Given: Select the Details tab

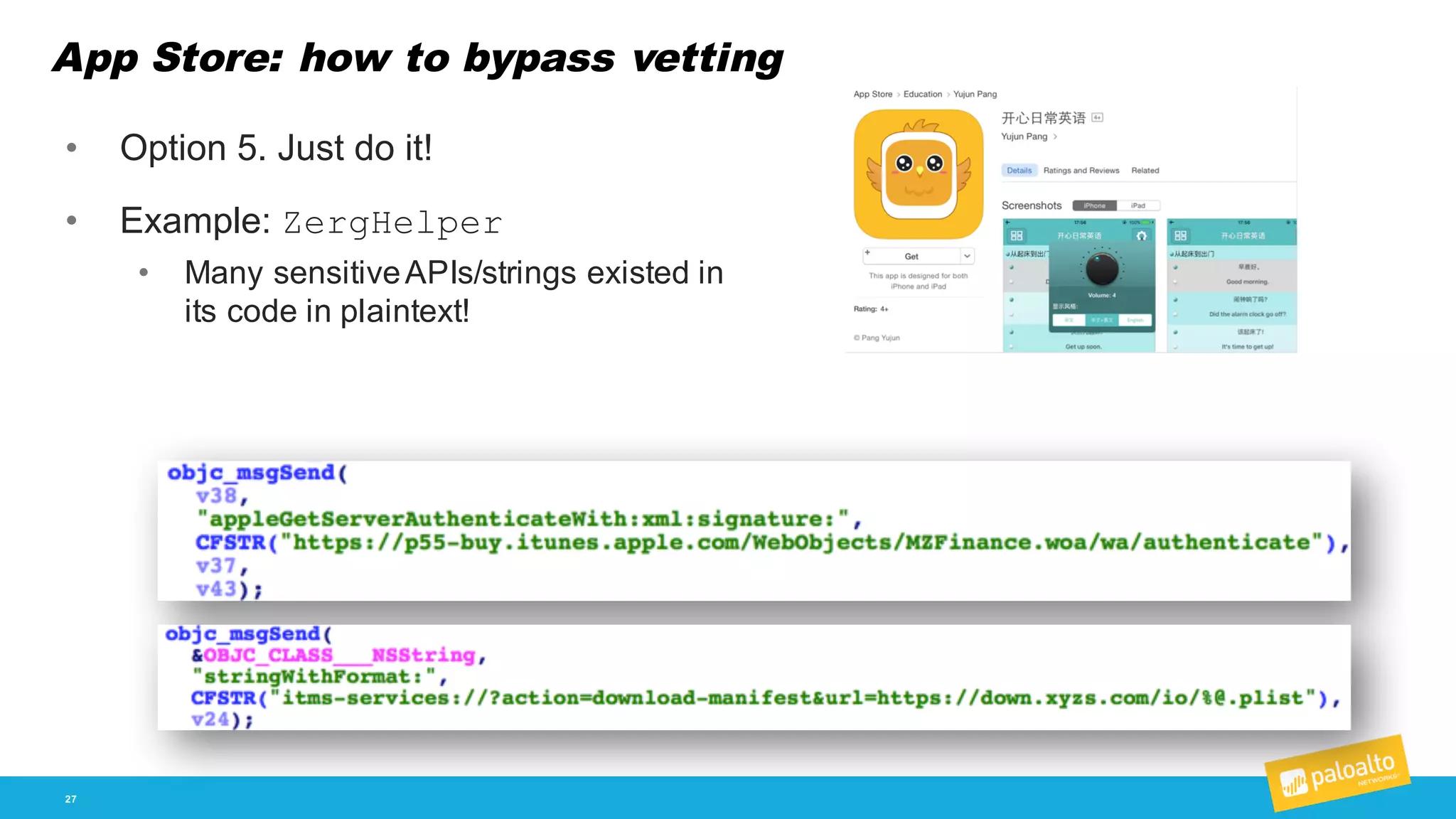Looking at the screenshot, I should [x=1019, y=171].
